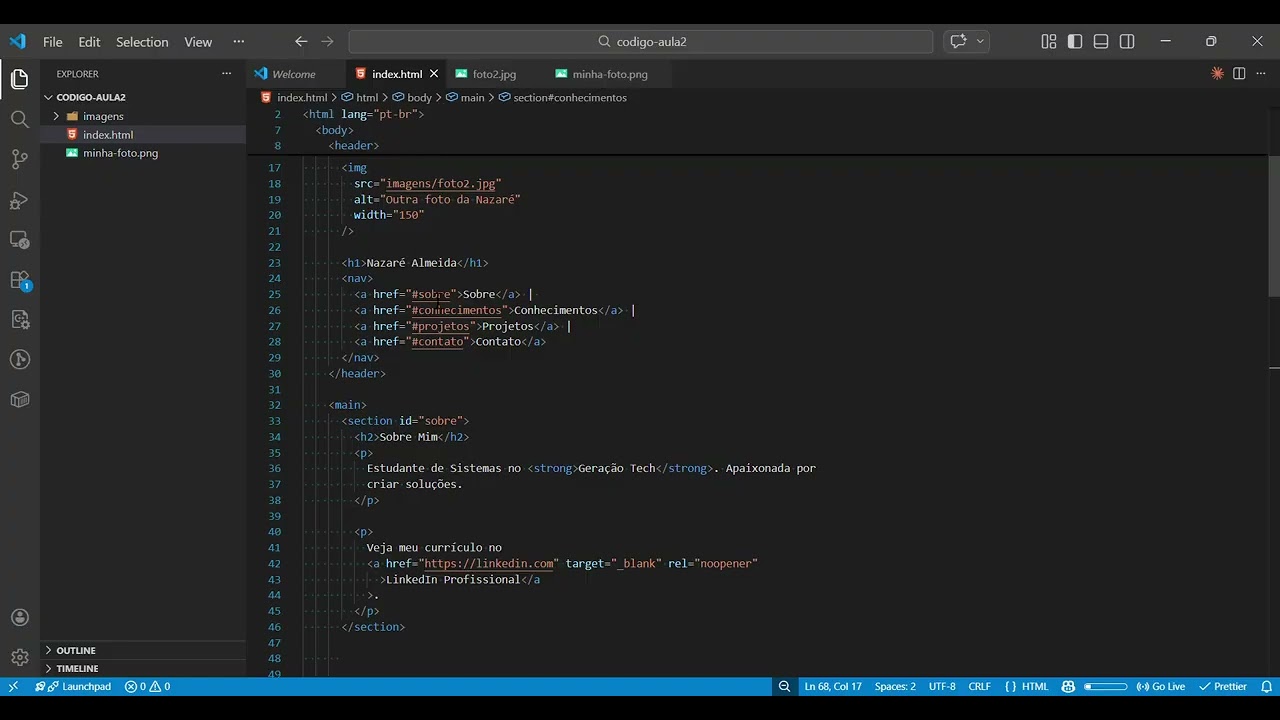
Task: Start the Go Live server
Action: tap(1160, 686)
